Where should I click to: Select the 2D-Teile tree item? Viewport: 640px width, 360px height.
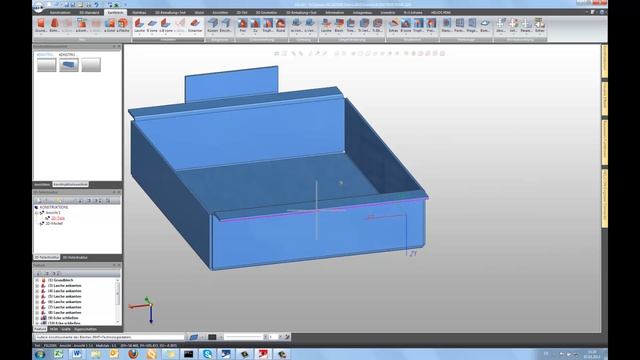click(x=58, y=218)
